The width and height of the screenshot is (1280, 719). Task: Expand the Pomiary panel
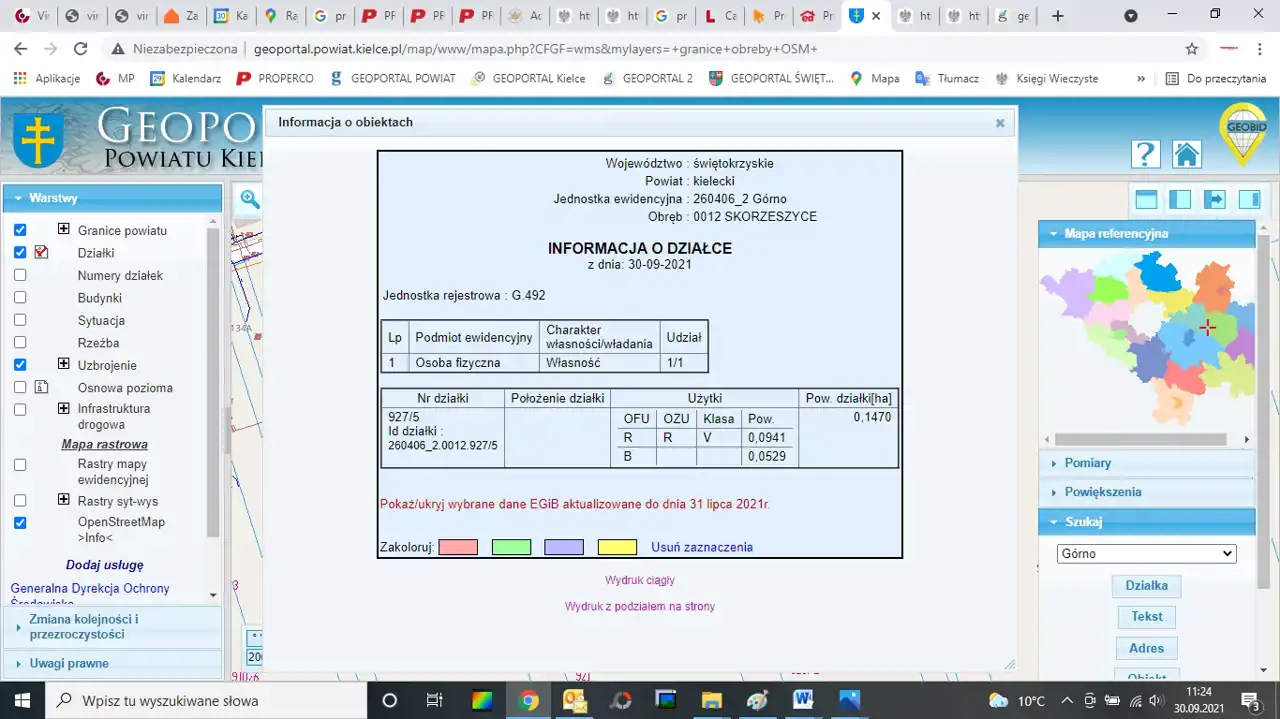point(1088,463)
